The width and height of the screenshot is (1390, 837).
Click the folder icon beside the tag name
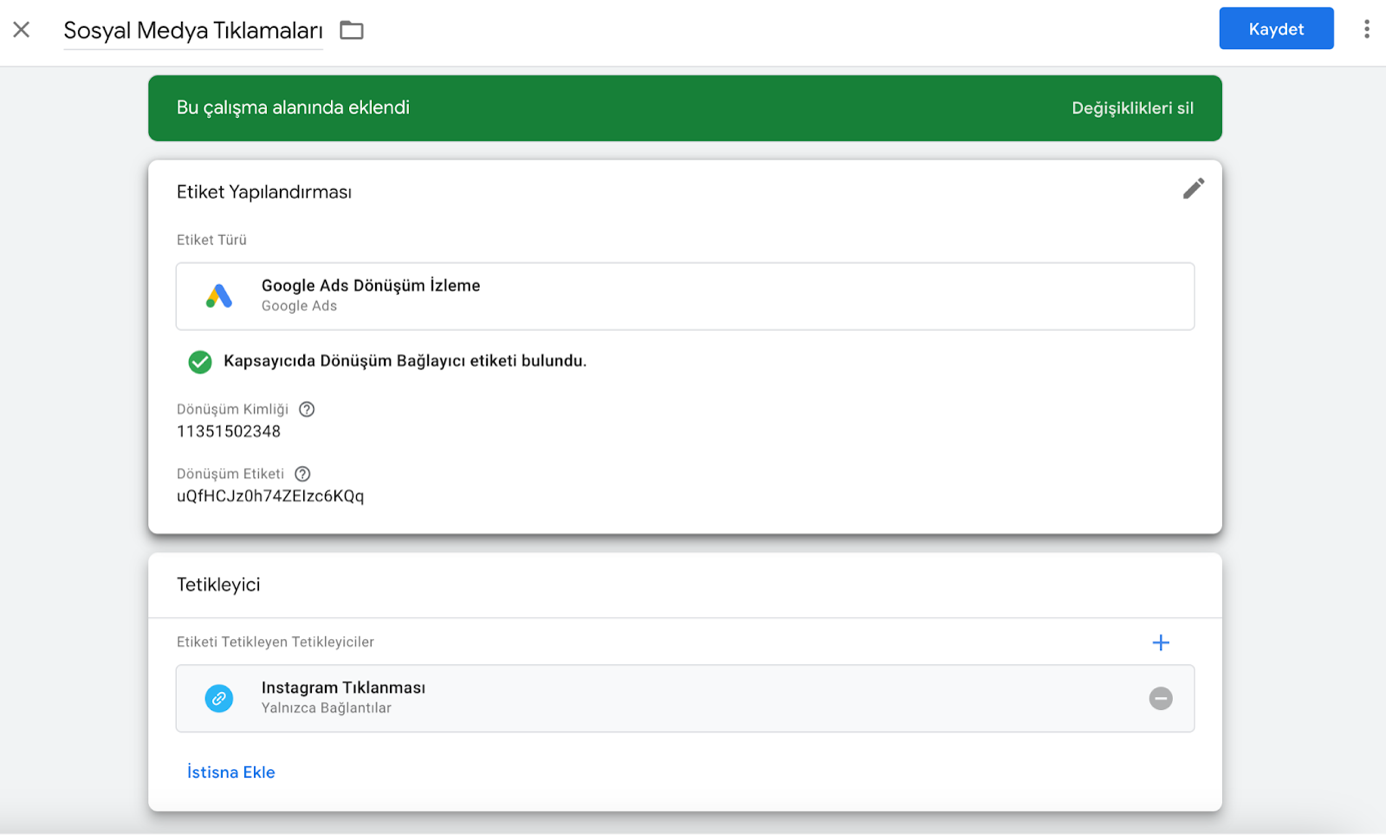coord(351,30)
